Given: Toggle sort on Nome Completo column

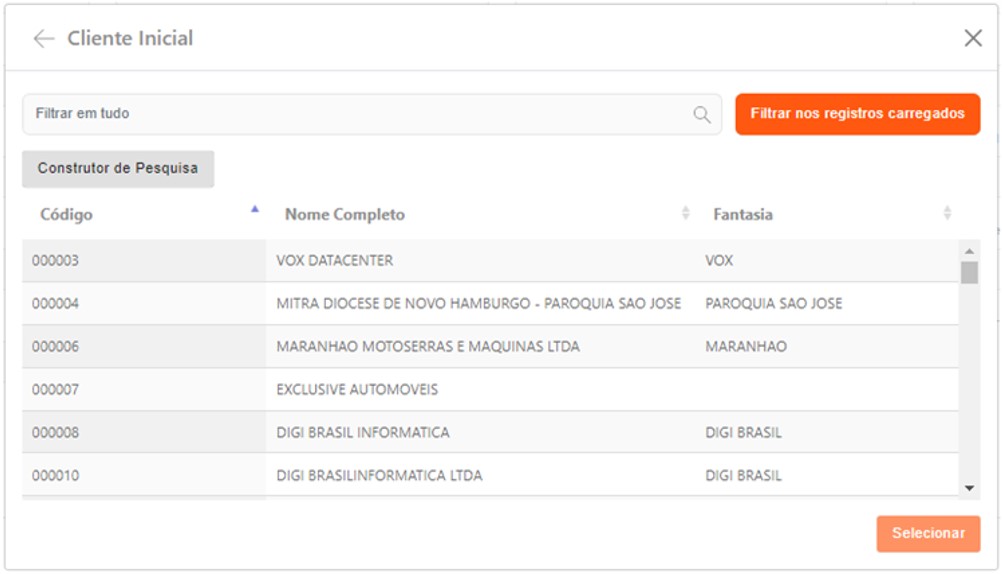Looking at the screenshot, I should (686, 214).
